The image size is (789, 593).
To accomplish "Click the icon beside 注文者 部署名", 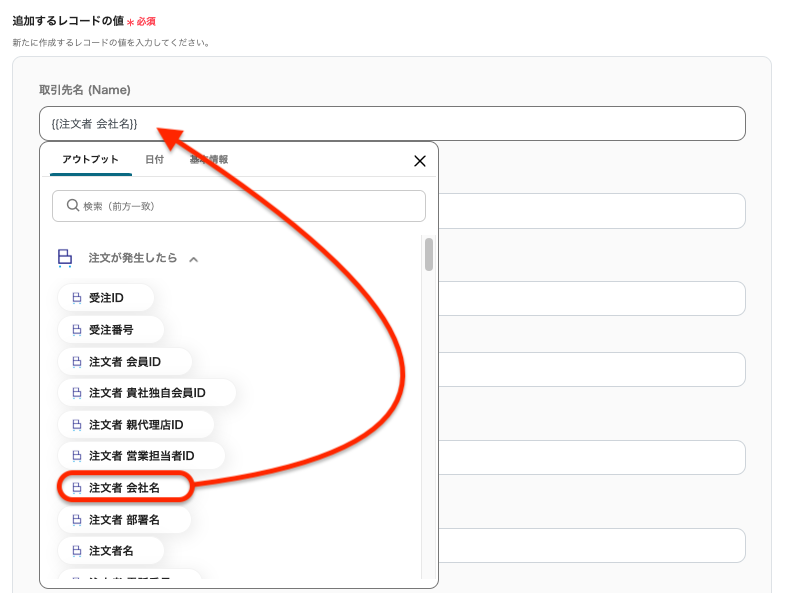I will [x=76, y=520].
